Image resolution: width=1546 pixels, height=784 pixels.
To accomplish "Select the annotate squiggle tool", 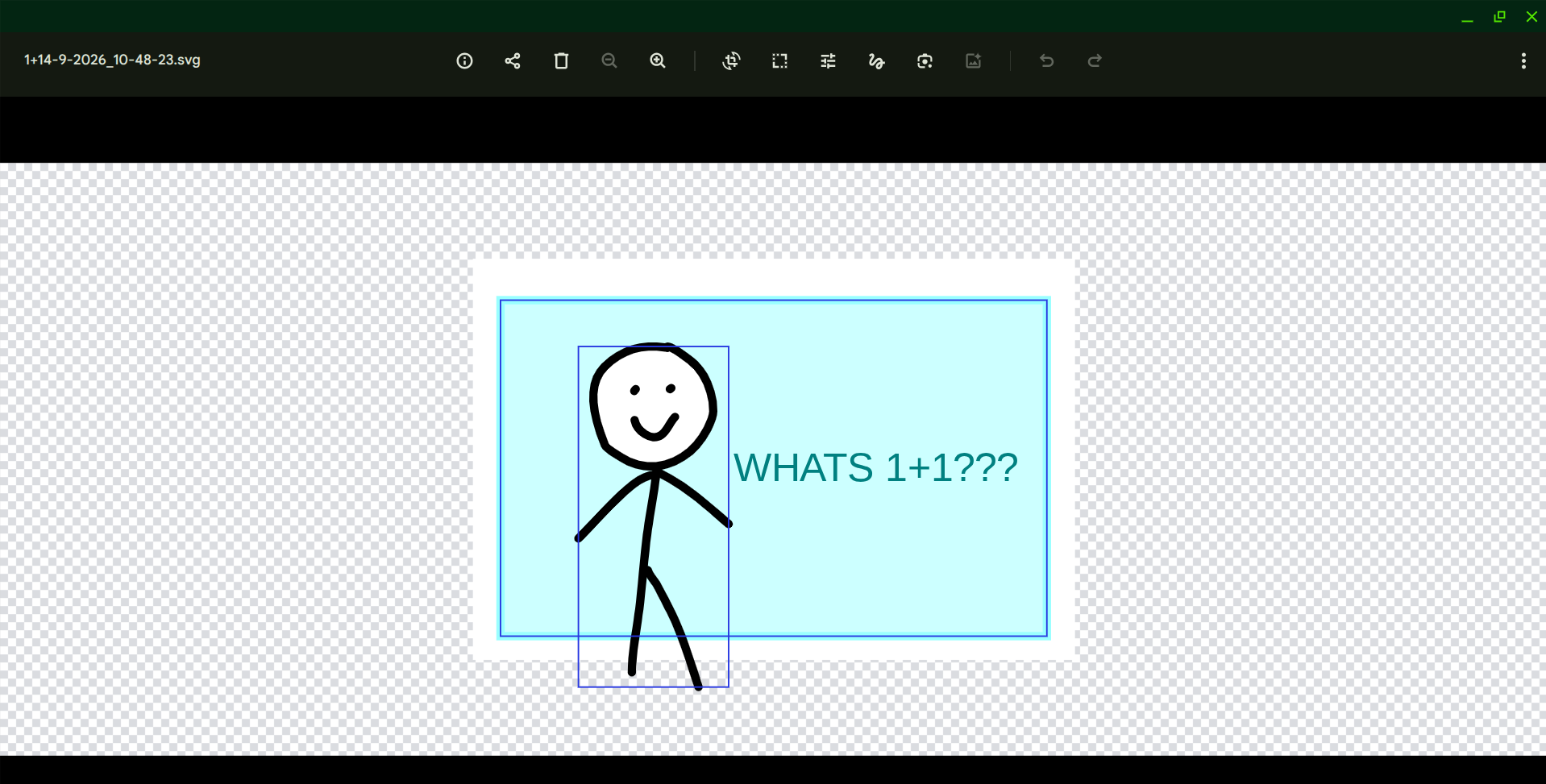I will [876, 61].
